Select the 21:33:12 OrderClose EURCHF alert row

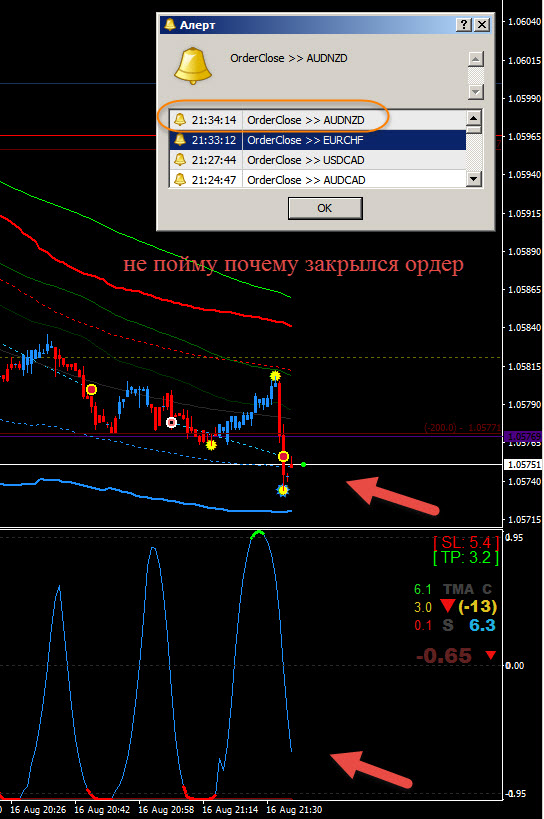point(317,140)
